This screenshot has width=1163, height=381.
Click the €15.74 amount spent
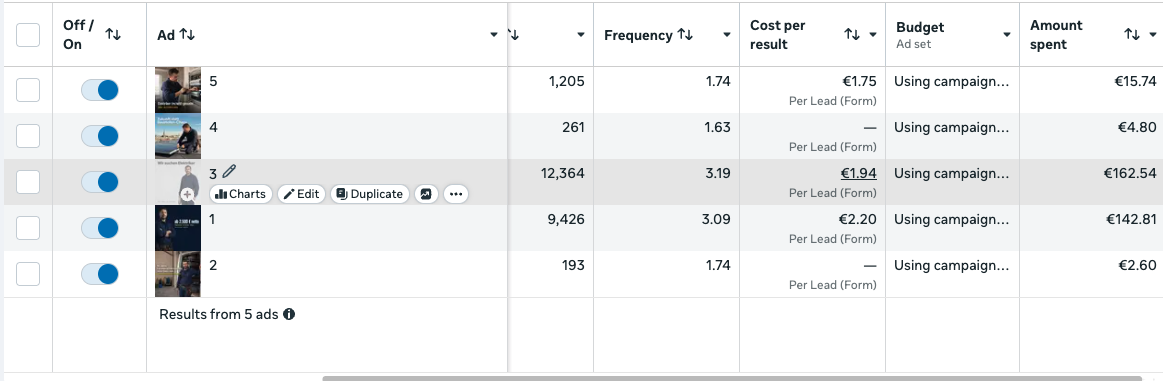(1135, 82)
